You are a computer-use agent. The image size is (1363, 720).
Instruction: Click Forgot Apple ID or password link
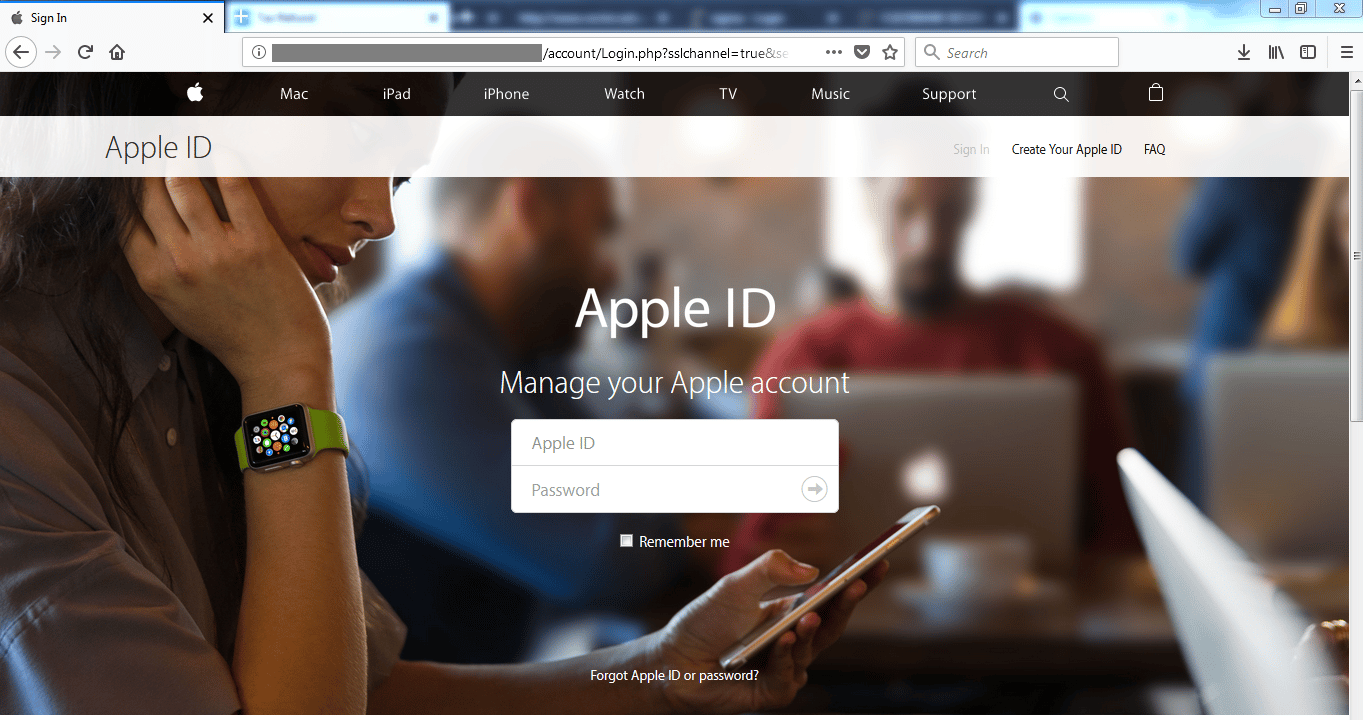pos(674,675)
